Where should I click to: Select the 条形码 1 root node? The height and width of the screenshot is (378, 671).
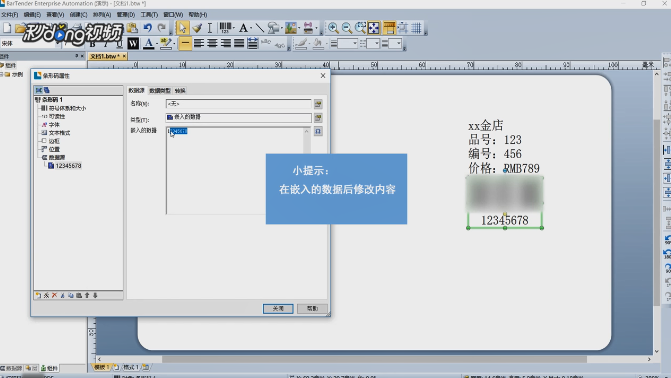click(52, 100)
